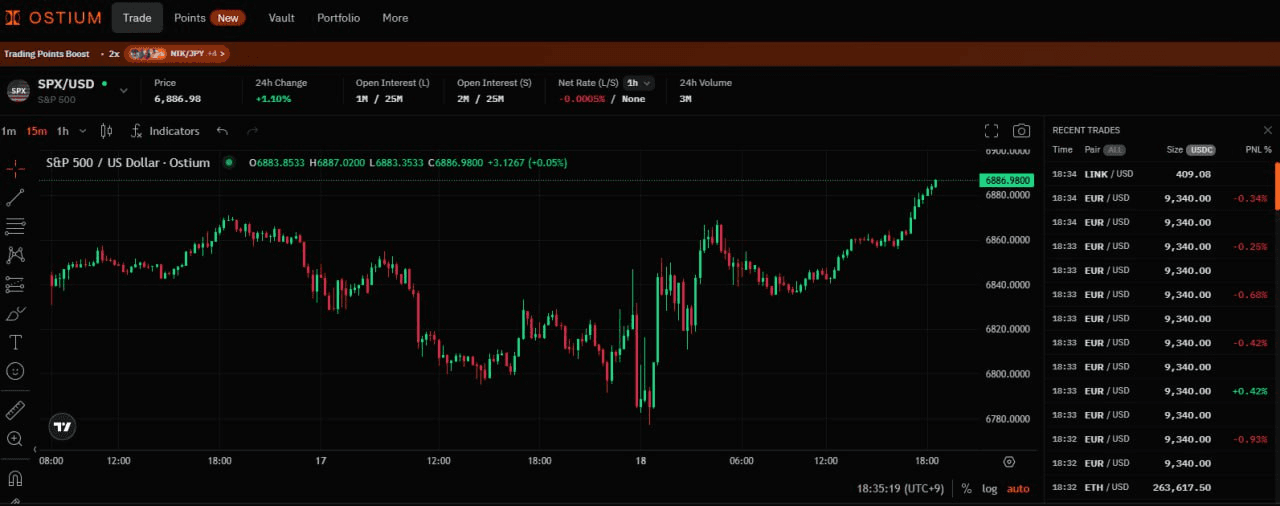1280x506 pixels.
Task: Undo the last chart action
Action: click(222, 131)
